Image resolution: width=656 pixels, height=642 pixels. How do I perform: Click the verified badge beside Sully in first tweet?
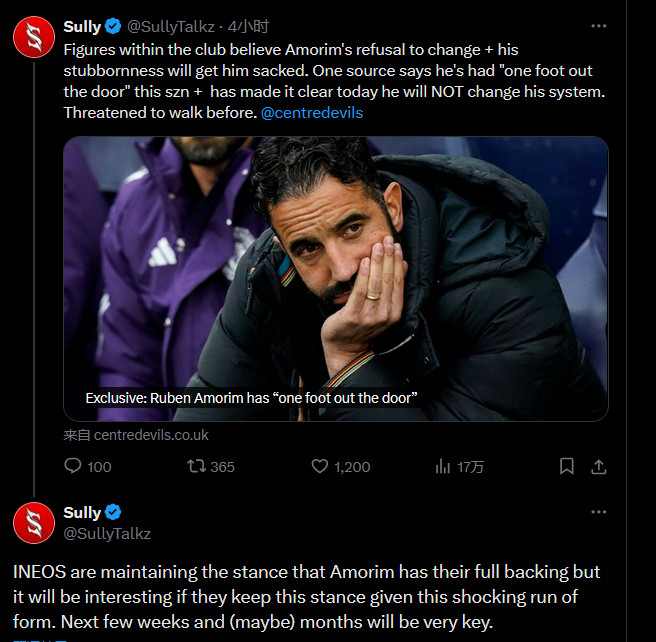(x=113, y=26)
